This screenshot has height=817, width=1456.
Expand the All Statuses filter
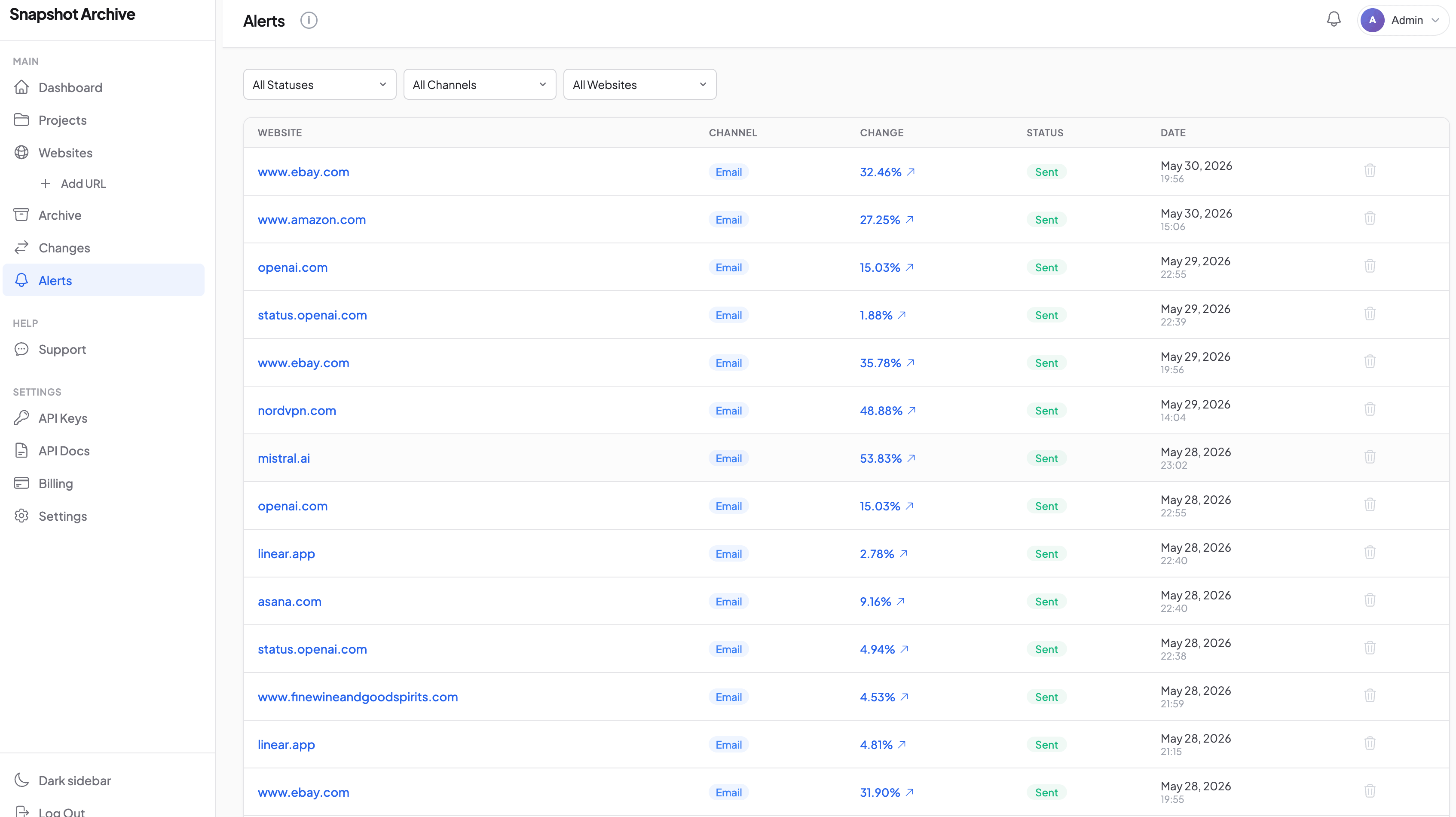pyautogui.click(x=319, y=85)
